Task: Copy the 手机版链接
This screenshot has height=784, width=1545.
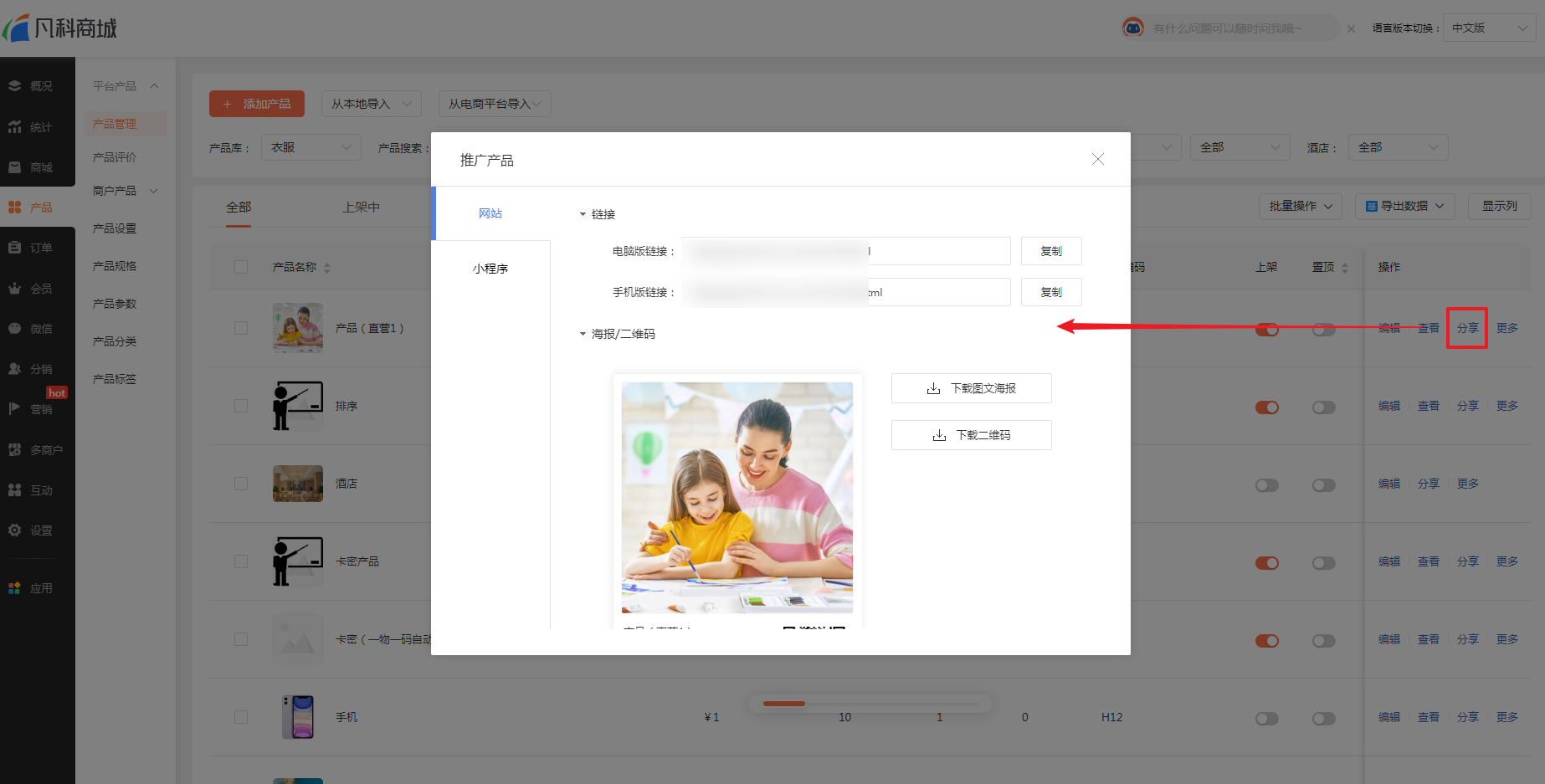Action: click(1051, 292)
